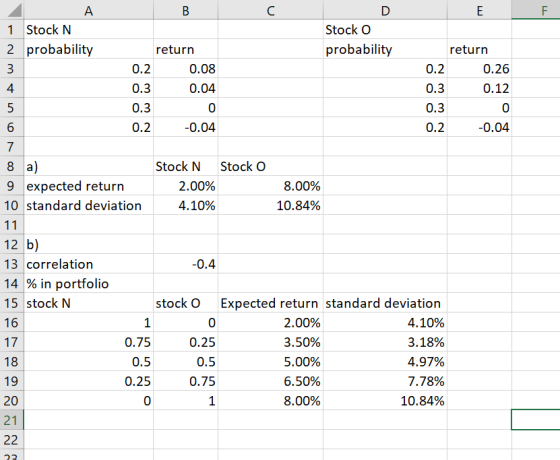Select column C header

271,10
